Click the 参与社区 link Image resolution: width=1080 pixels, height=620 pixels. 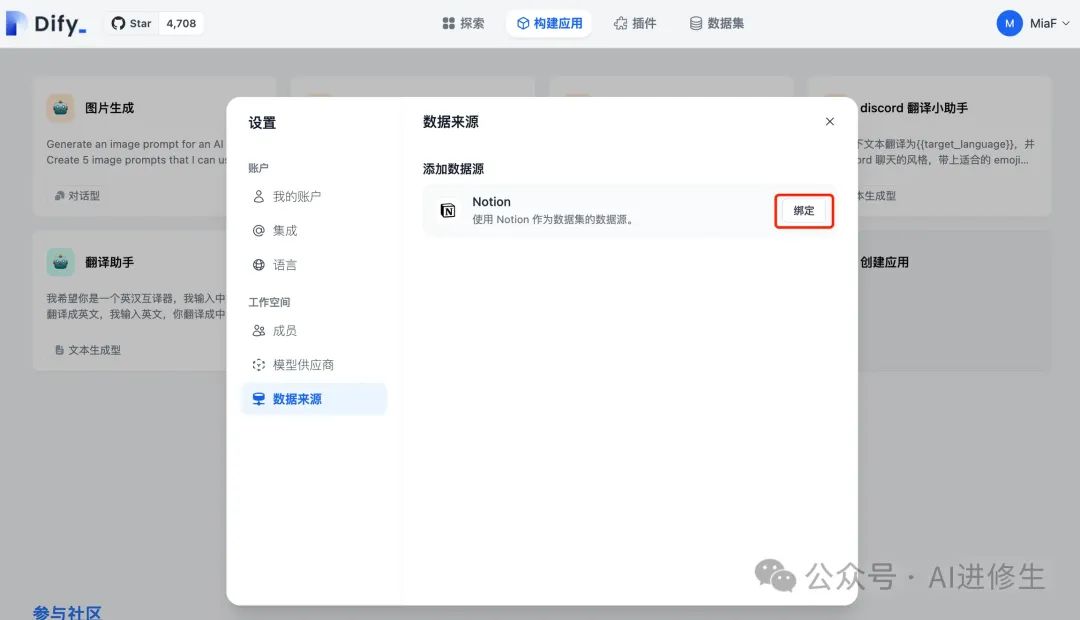[67, 612]
